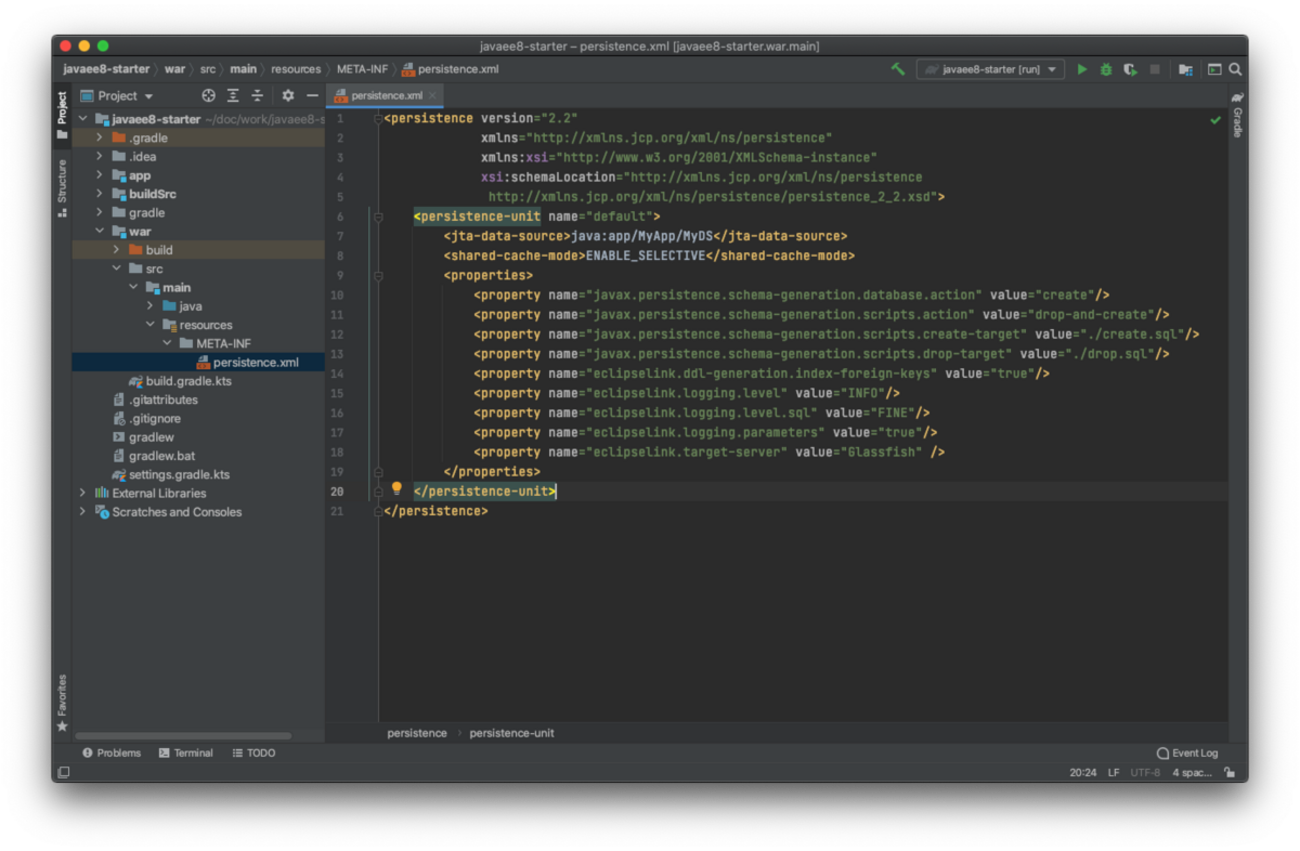This screenshot has height=851, width=1300.
Task: Toggle the read-only lock icon in status bar
Action: coord(1229,773)
